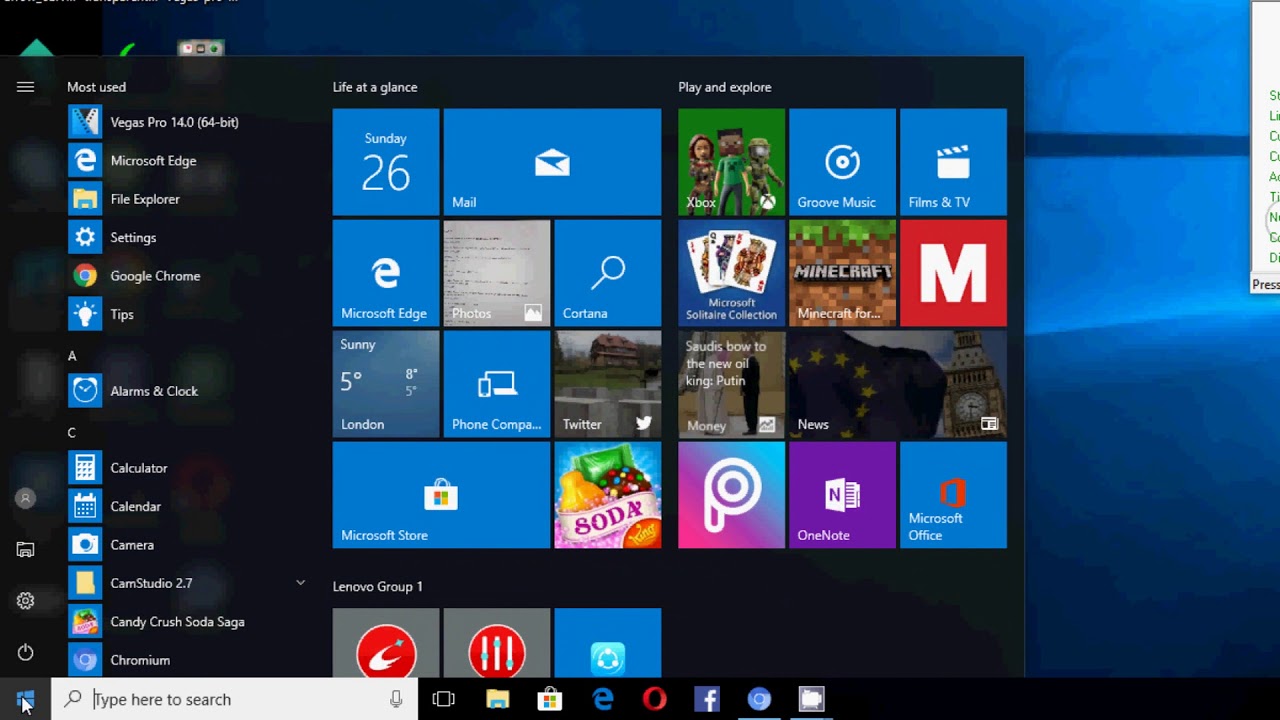Open the Money tile
Image resolution: width=1280 pixels, height=720 pixels.
point(732,384)
